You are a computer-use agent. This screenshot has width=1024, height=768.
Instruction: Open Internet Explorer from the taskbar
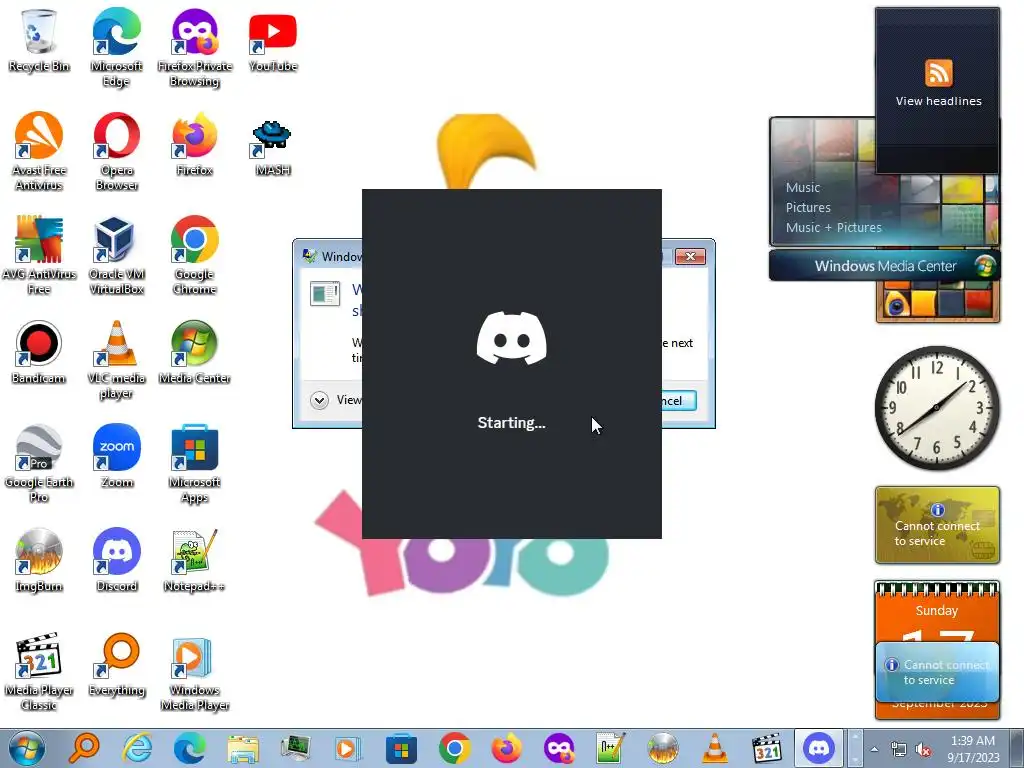pyautogui.click(x=137, y=748)
